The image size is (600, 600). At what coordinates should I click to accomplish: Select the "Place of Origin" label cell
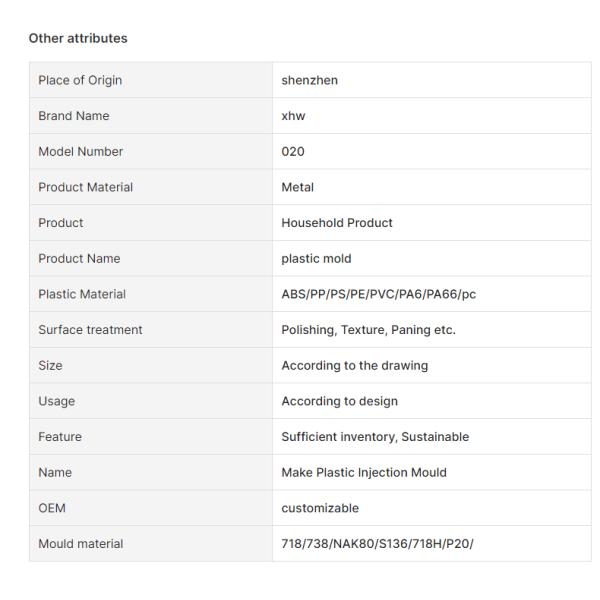pyautogui.click(x=80, y=80)
